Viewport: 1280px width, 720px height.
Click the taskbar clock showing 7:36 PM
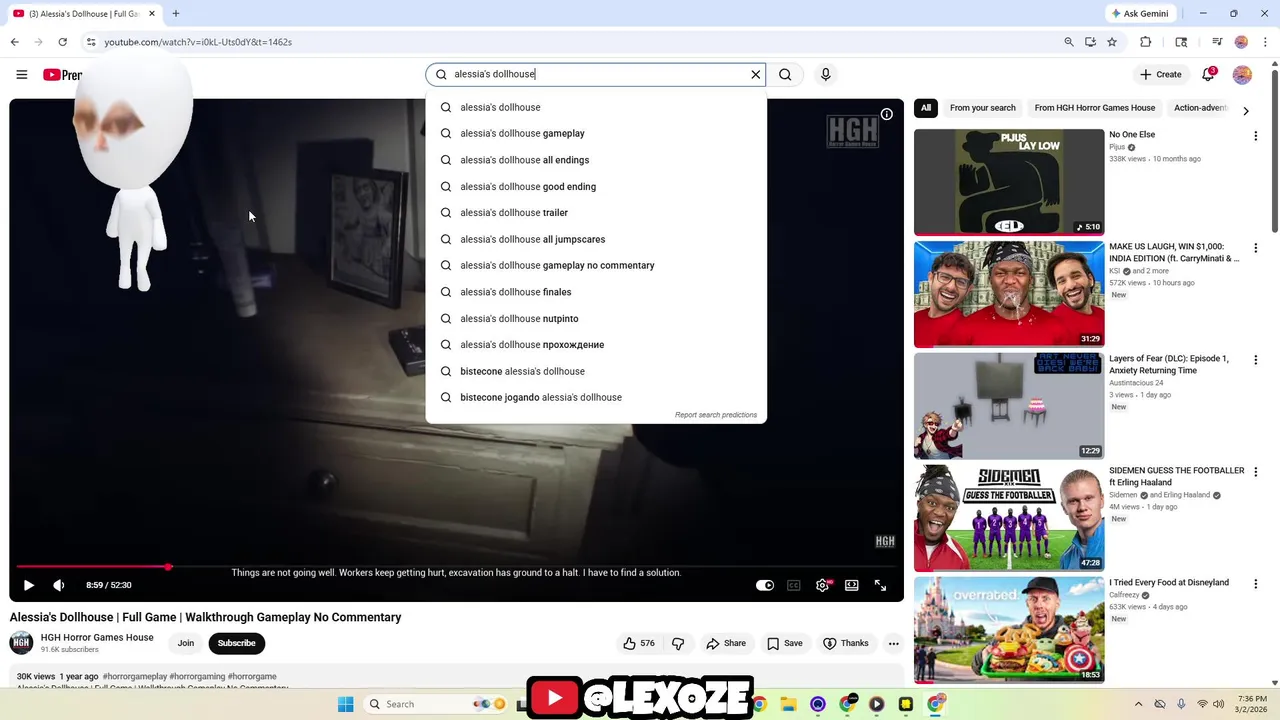[x=1252, y=704]
